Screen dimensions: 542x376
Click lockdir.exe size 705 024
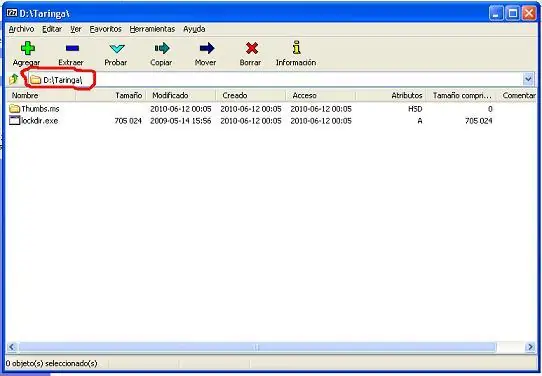click(128, 121)
